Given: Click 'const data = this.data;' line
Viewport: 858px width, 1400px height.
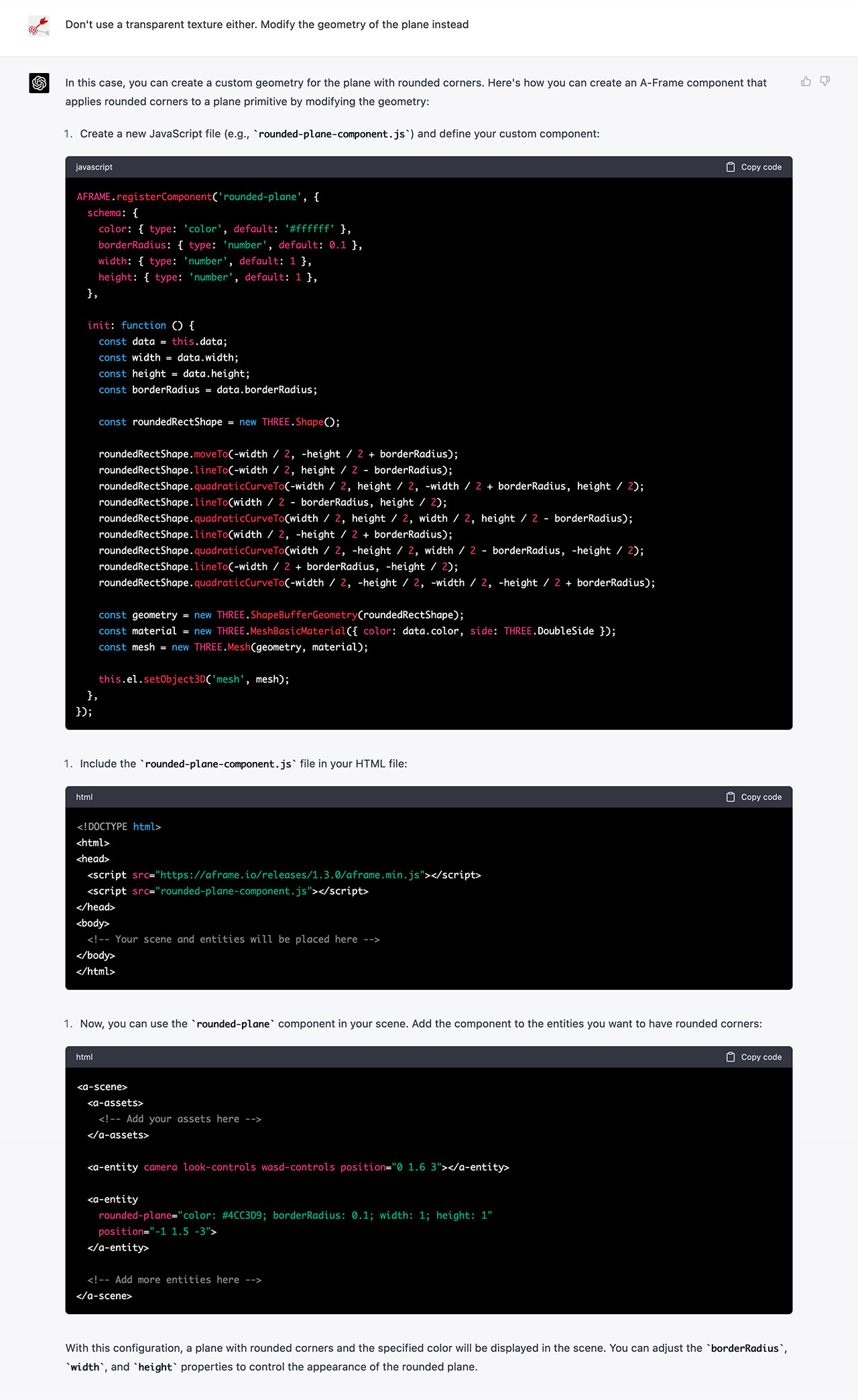Looking at the screenshot, I should coord(163,342).
